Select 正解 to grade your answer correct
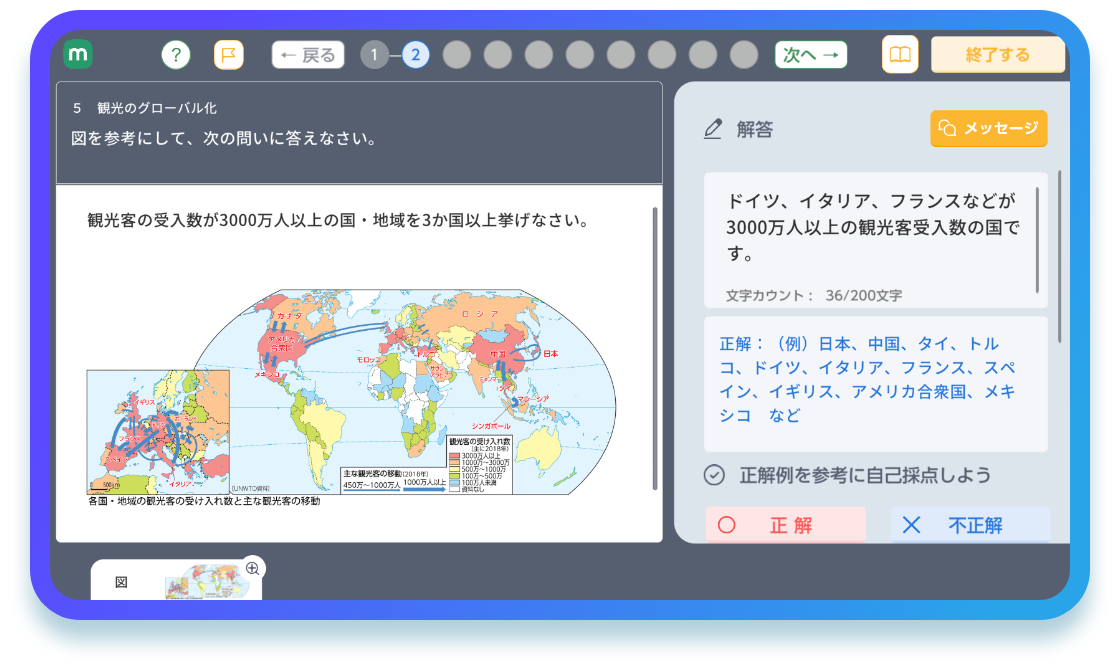 tap(785, 524)
